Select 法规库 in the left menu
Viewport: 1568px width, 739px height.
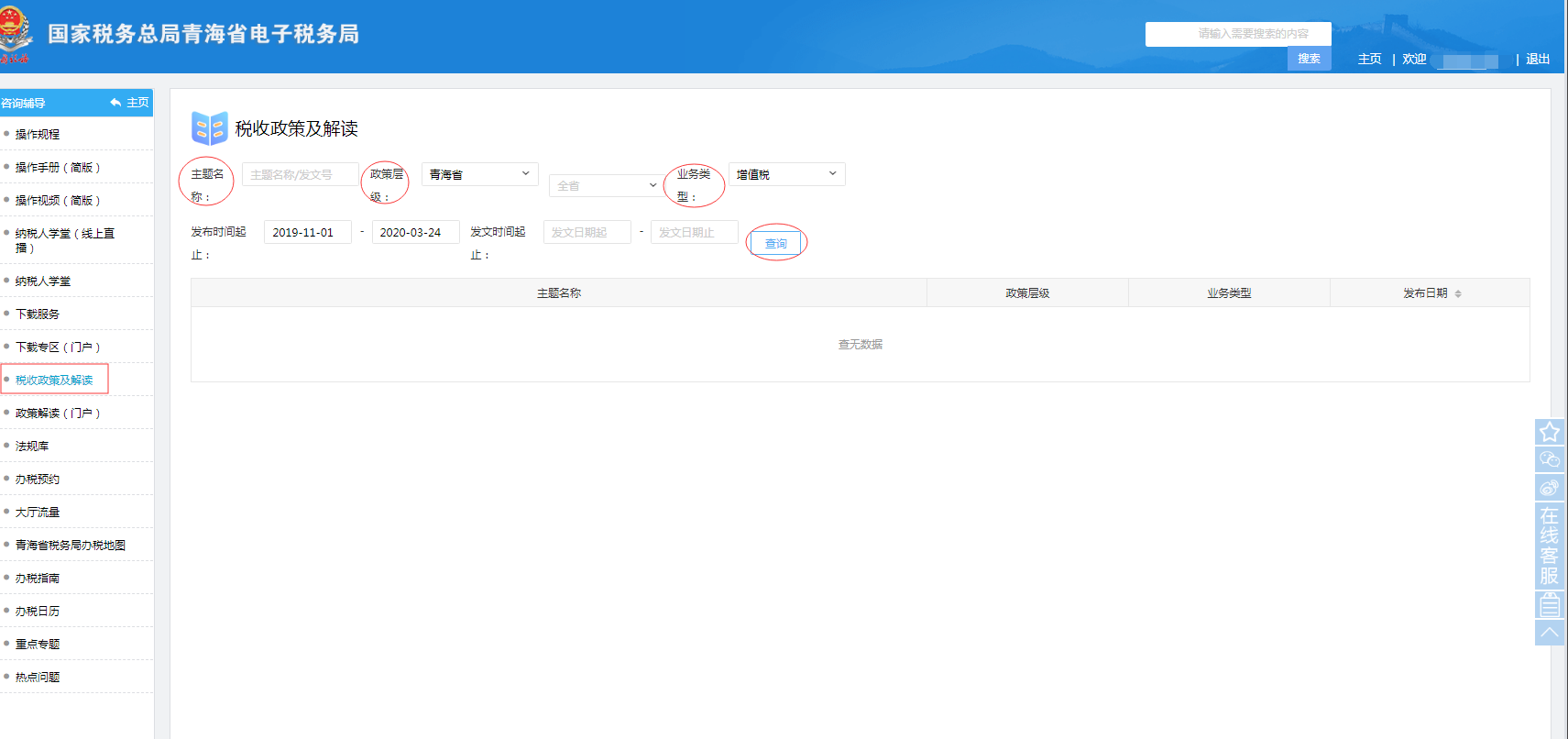click(32, 447)
